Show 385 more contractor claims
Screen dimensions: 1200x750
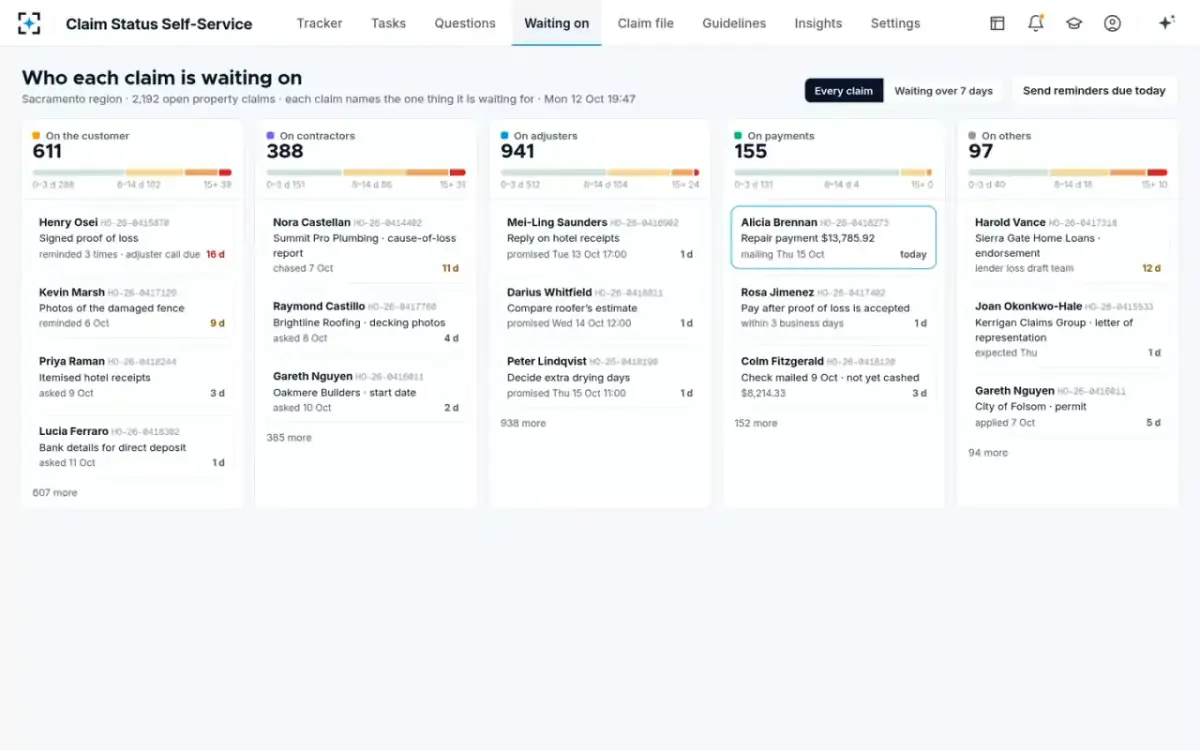(289, 438)
